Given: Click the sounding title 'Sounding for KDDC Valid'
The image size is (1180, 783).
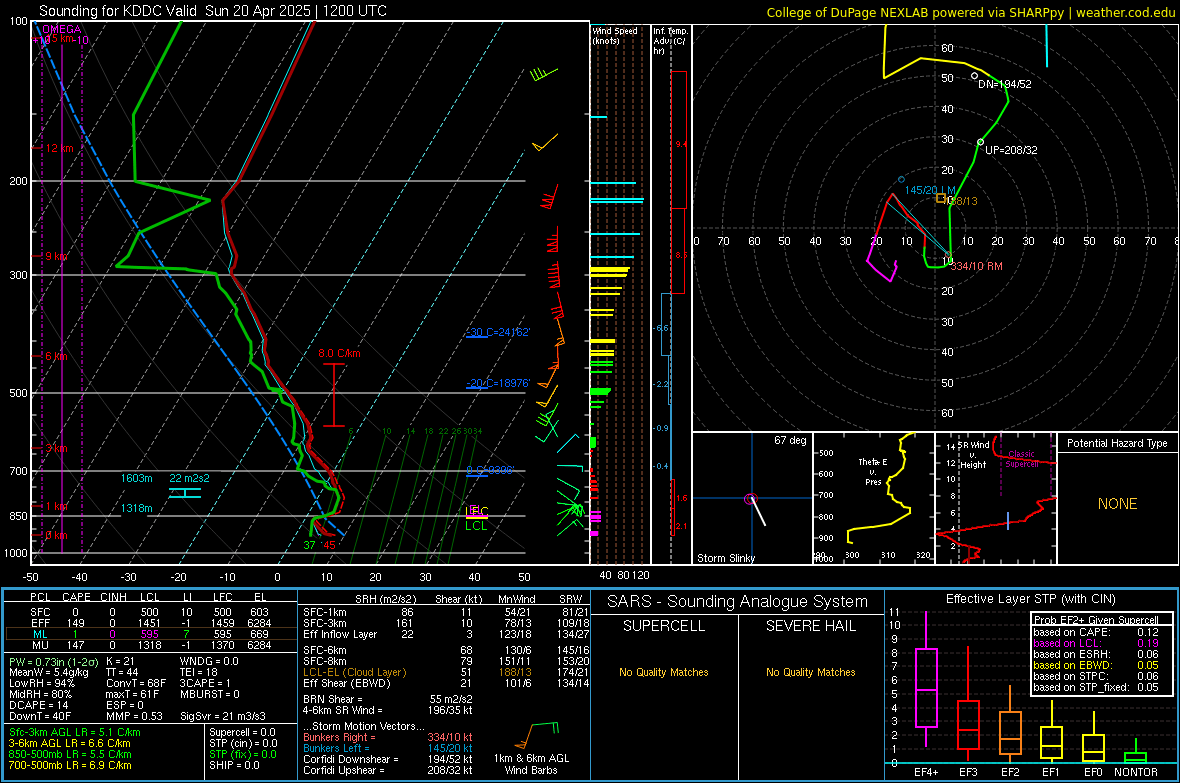Looking at the screenshot, I should [119, 11].
